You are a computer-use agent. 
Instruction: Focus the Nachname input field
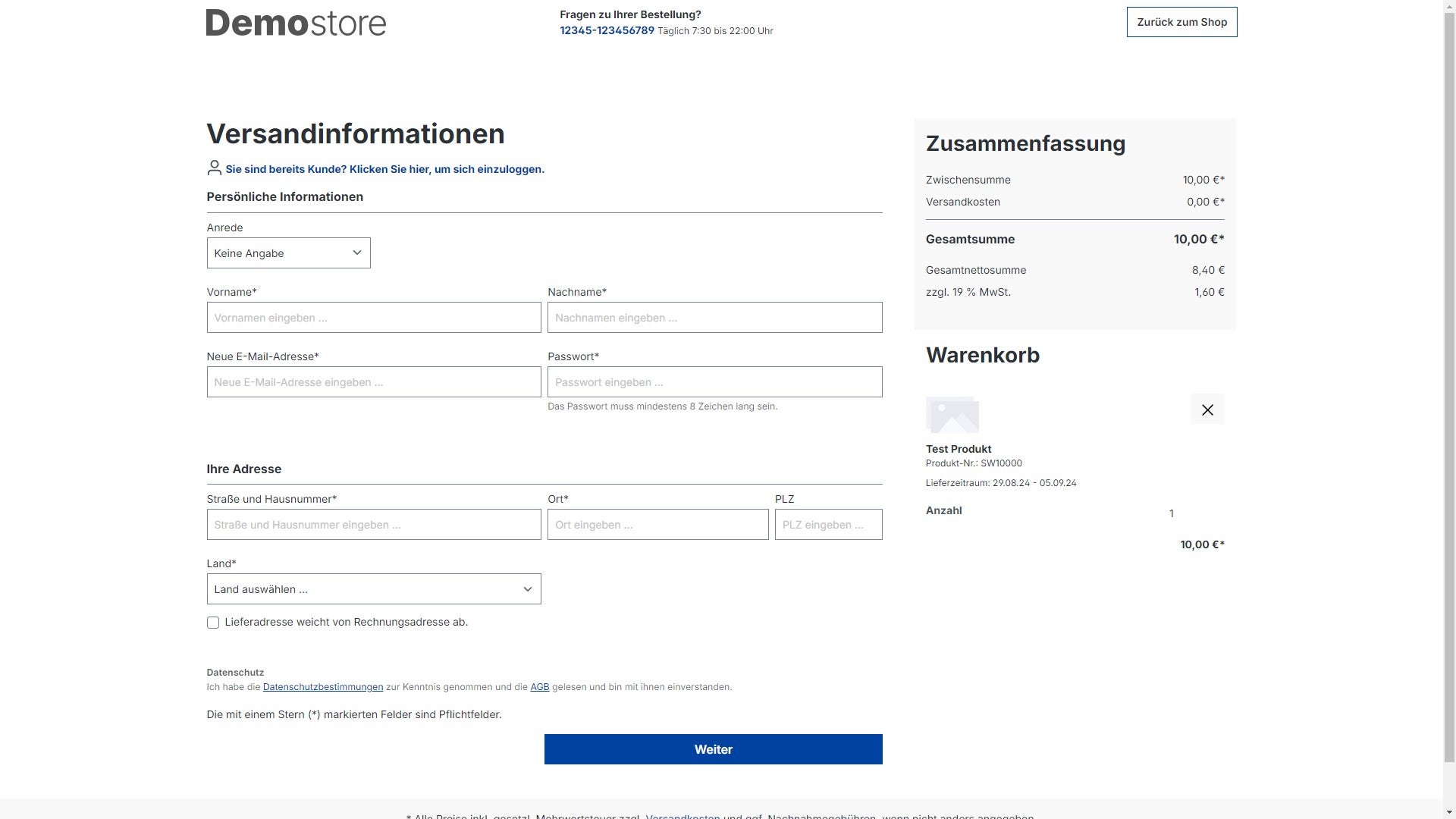714,318
